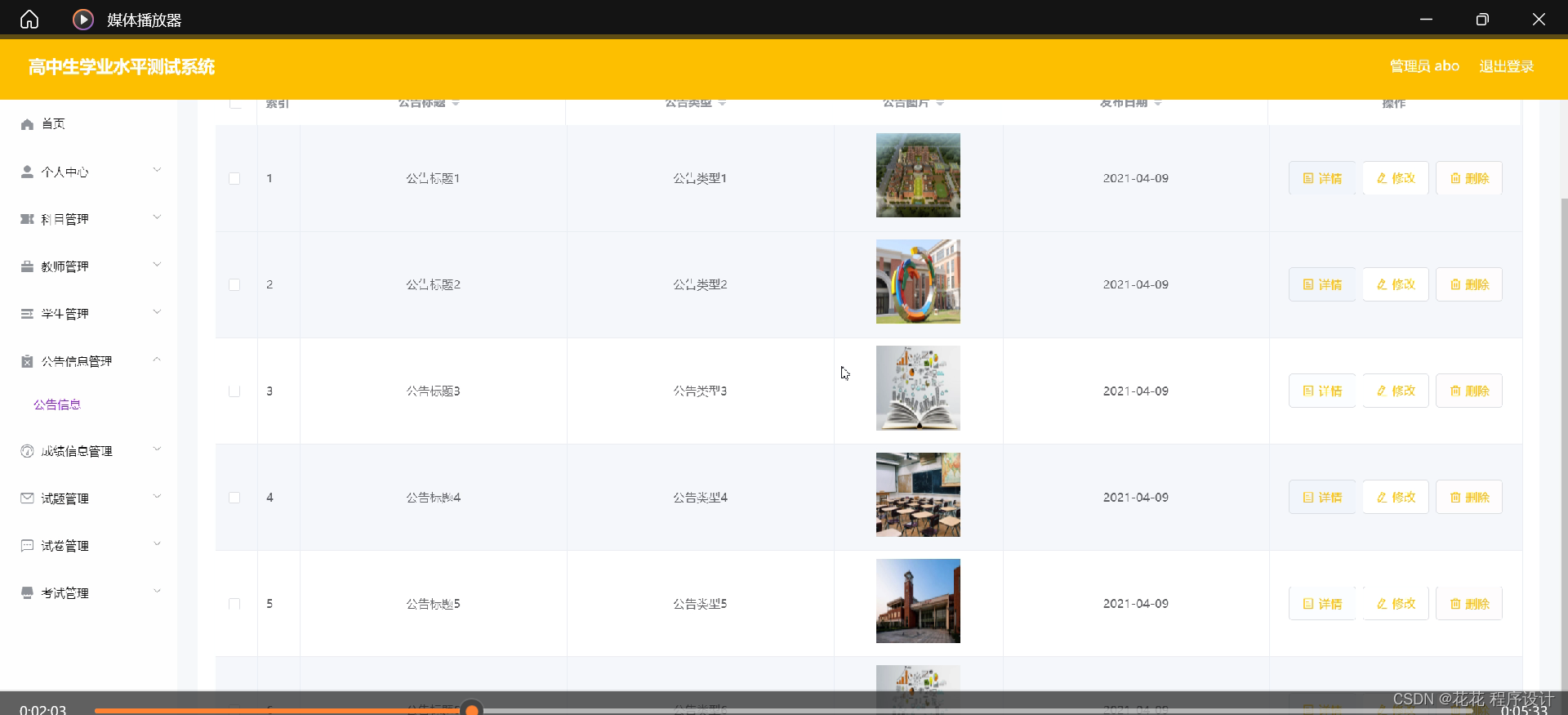
Task: Open the 考试管理 menu label
Action: click(65, 593)
